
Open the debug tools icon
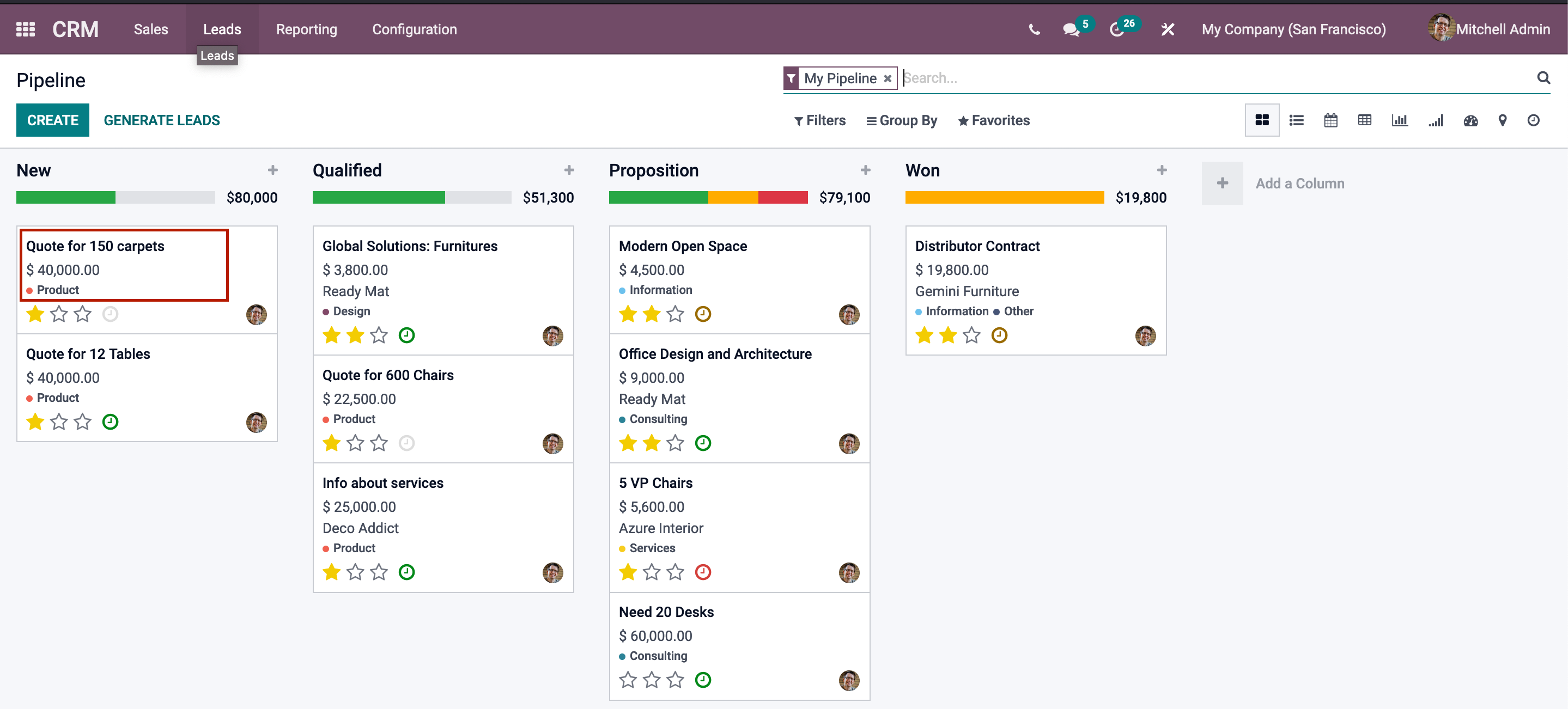point(1168,29)
